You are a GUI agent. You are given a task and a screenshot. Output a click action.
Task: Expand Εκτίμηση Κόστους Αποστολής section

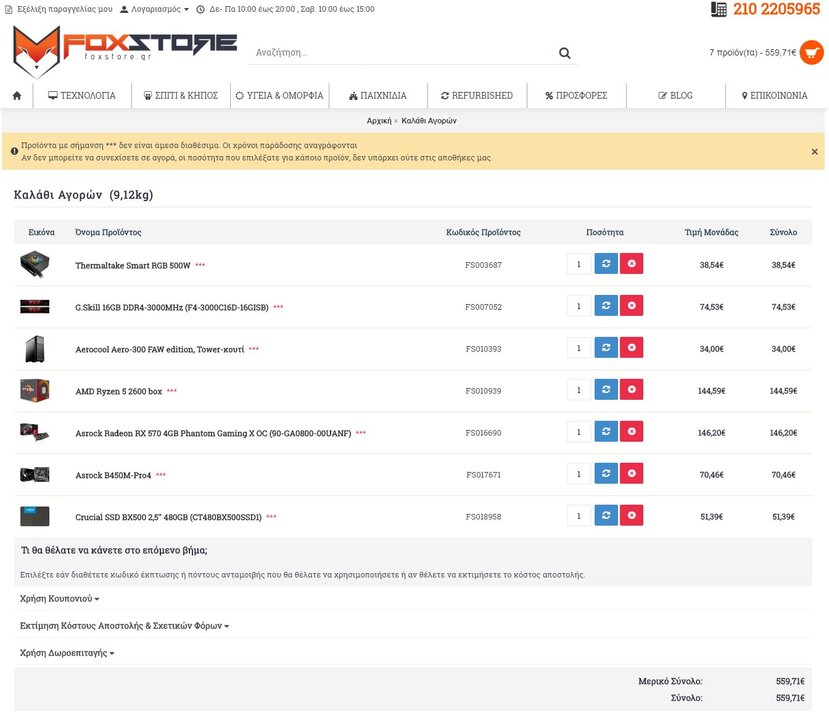coord(124,626)
